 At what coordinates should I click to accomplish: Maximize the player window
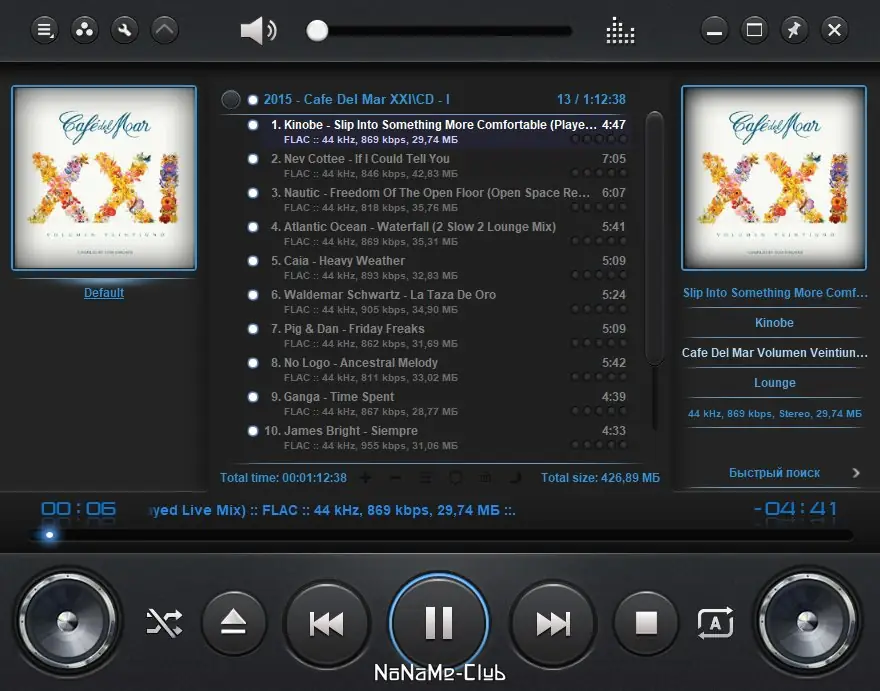click(x=754, y=30)
